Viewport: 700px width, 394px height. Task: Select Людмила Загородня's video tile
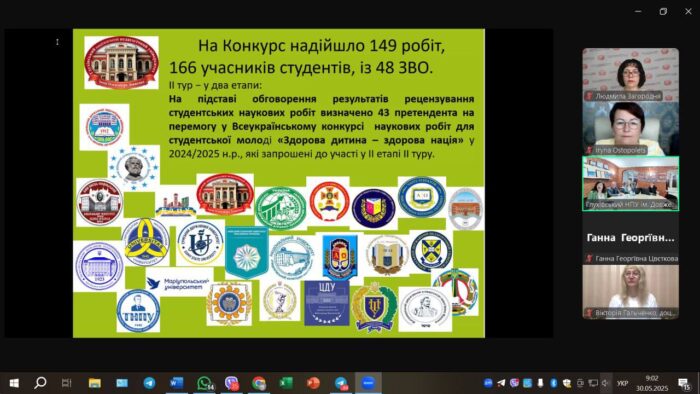pyautogui.click(x=630, y=75)
